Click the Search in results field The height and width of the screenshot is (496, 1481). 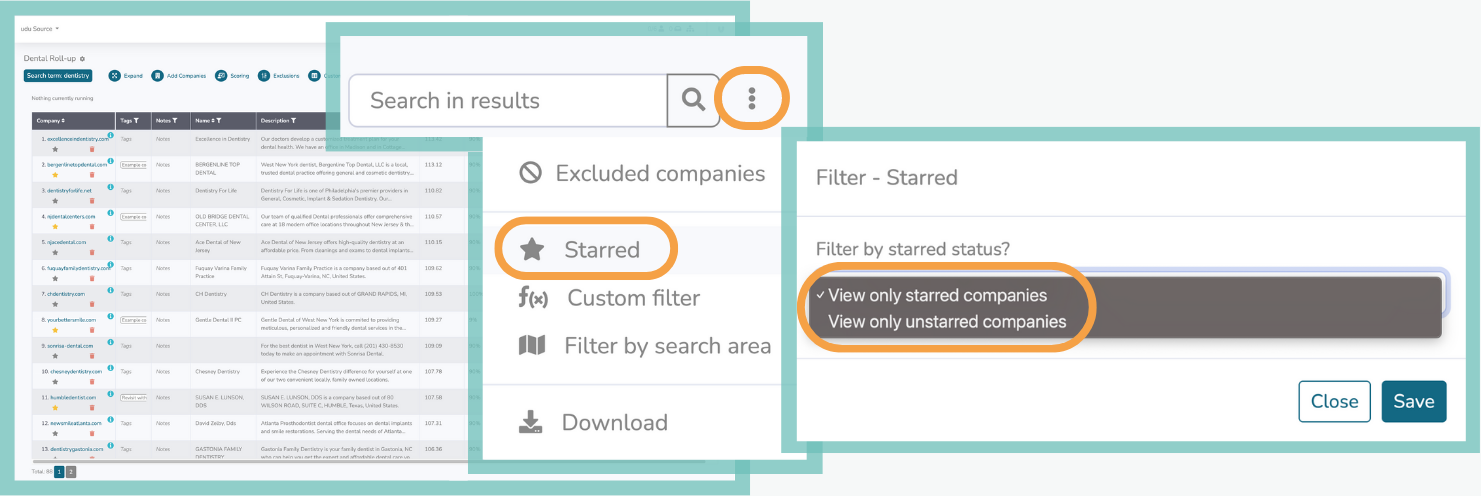pyautogui.click(x=507, y=100)
